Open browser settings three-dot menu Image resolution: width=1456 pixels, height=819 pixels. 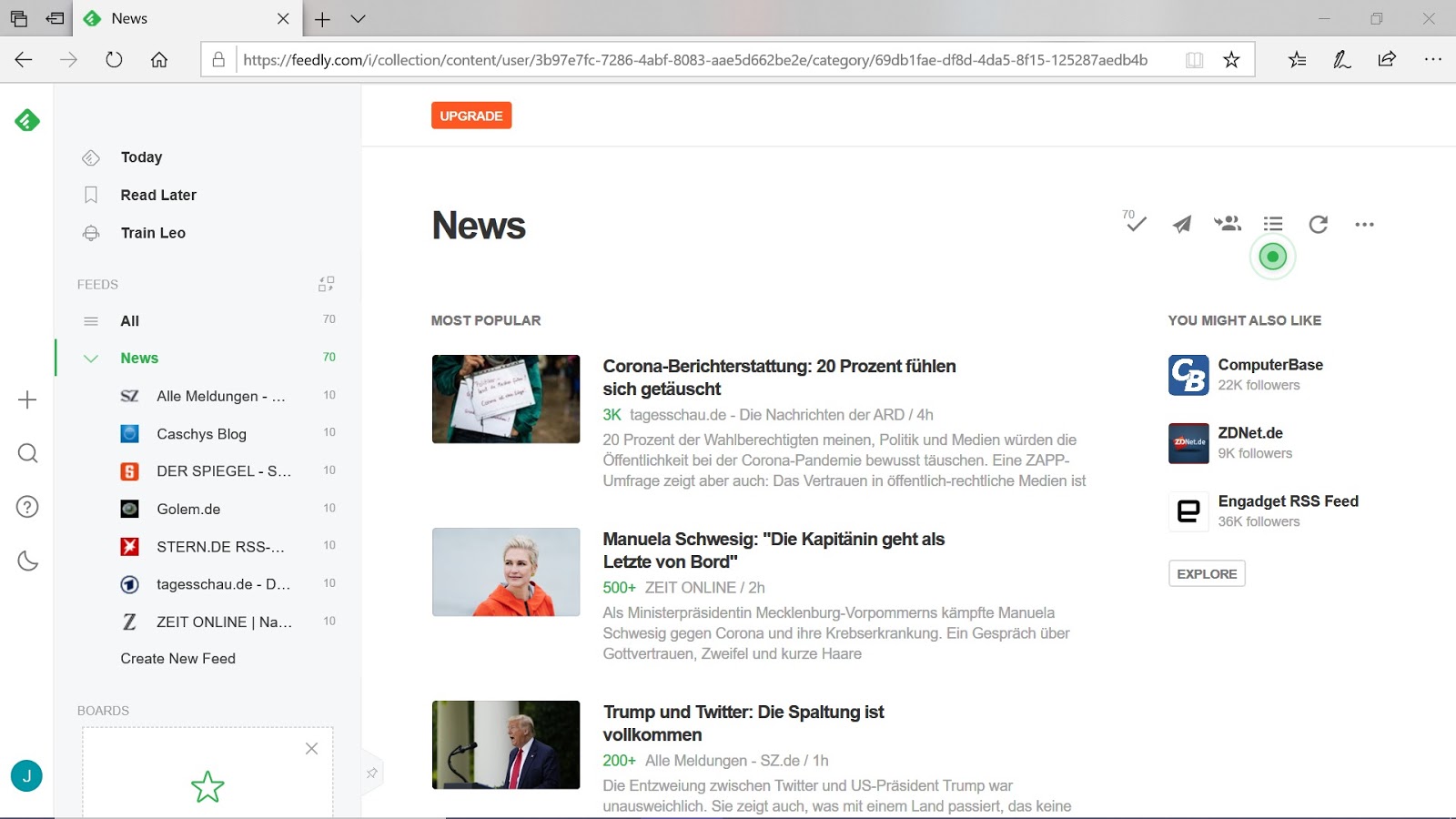(x=1432, y=60)
